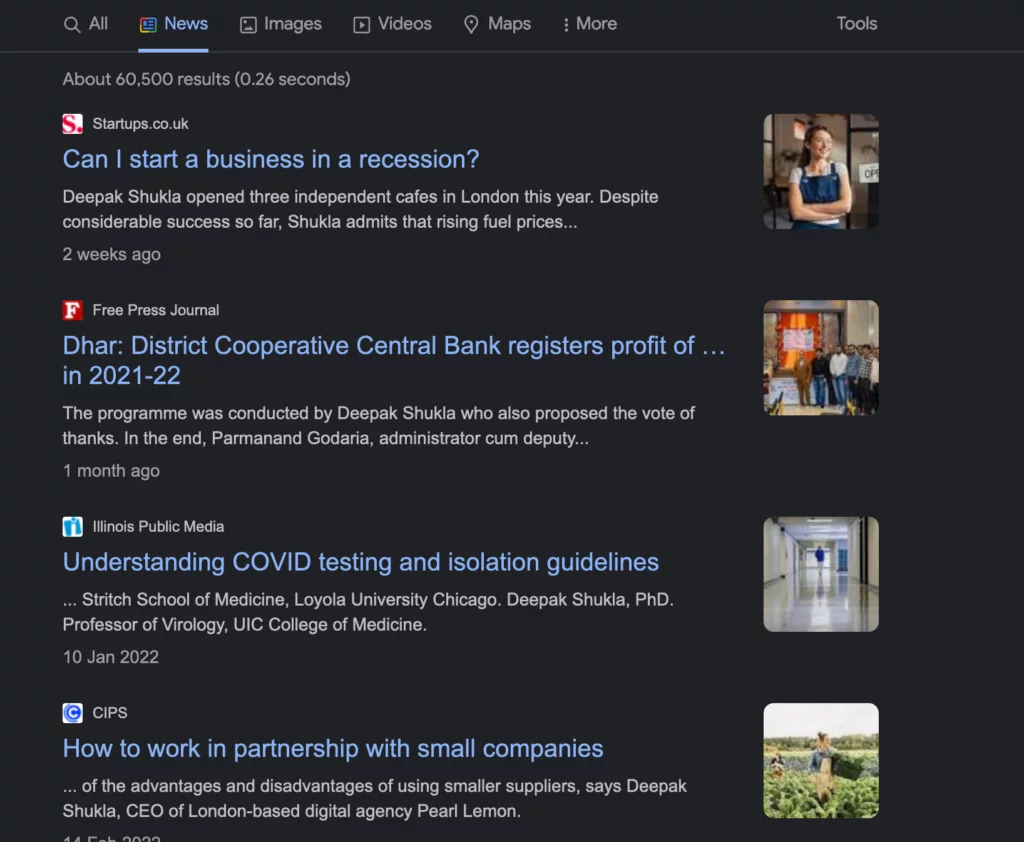1024x842 pixels.
Task: Click the hospital corridor thumbnail image
Action: (821, 574)
